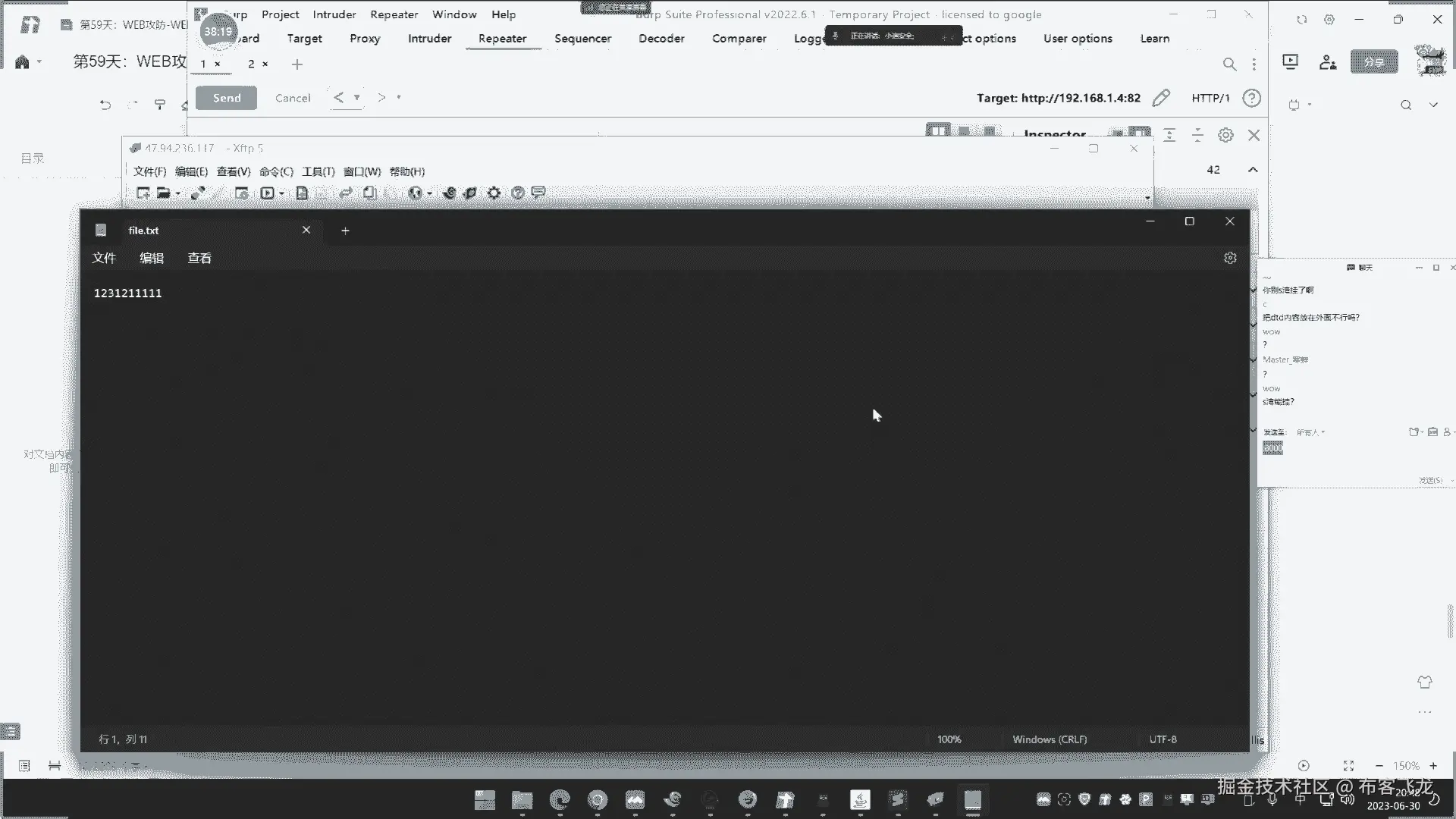This screenshot has width=1456, height=819.
Task: Click the Burp Repeater search magnifier
Action: click(x=1229, y=64)
